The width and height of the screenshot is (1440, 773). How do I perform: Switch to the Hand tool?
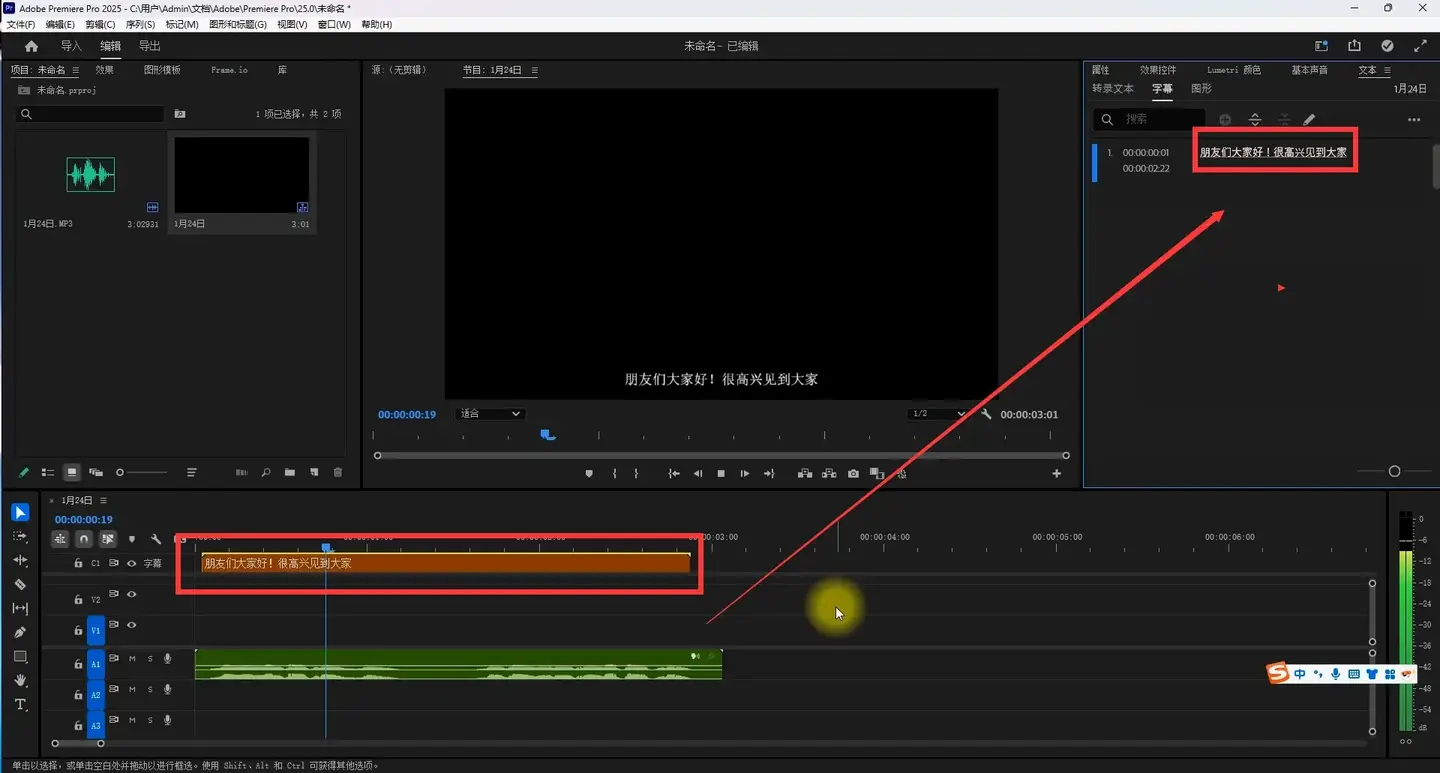coord(20,681)
